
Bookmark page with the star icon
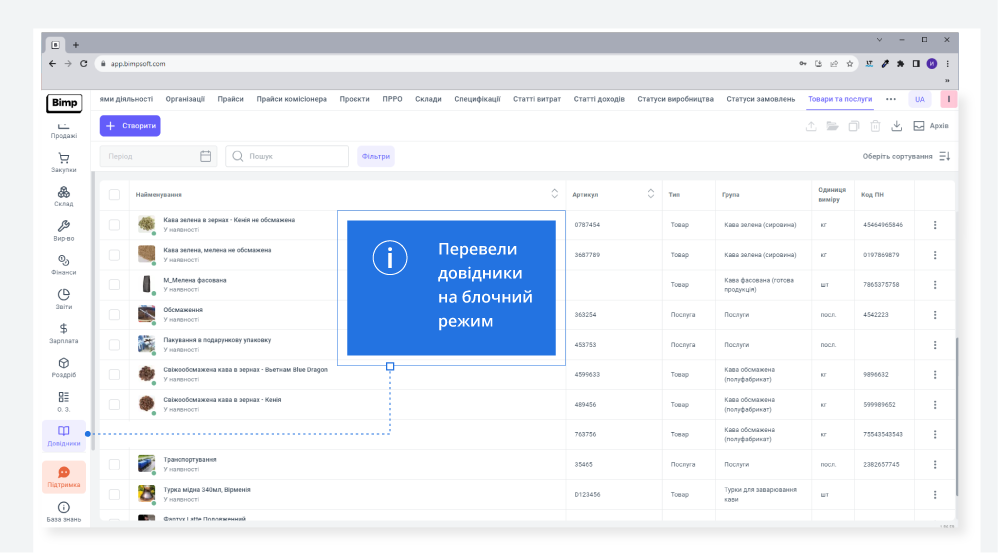click(850, 63)
